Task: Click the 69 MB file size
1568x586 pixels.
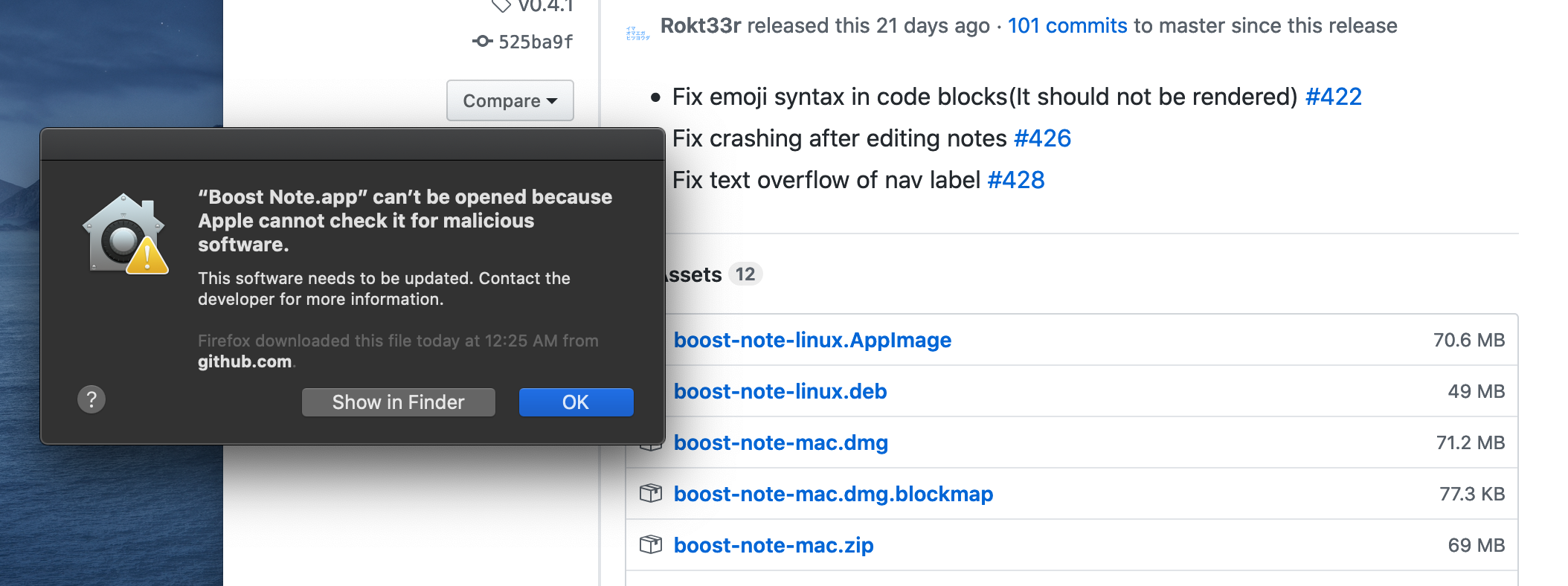Action: point(1477,545)
